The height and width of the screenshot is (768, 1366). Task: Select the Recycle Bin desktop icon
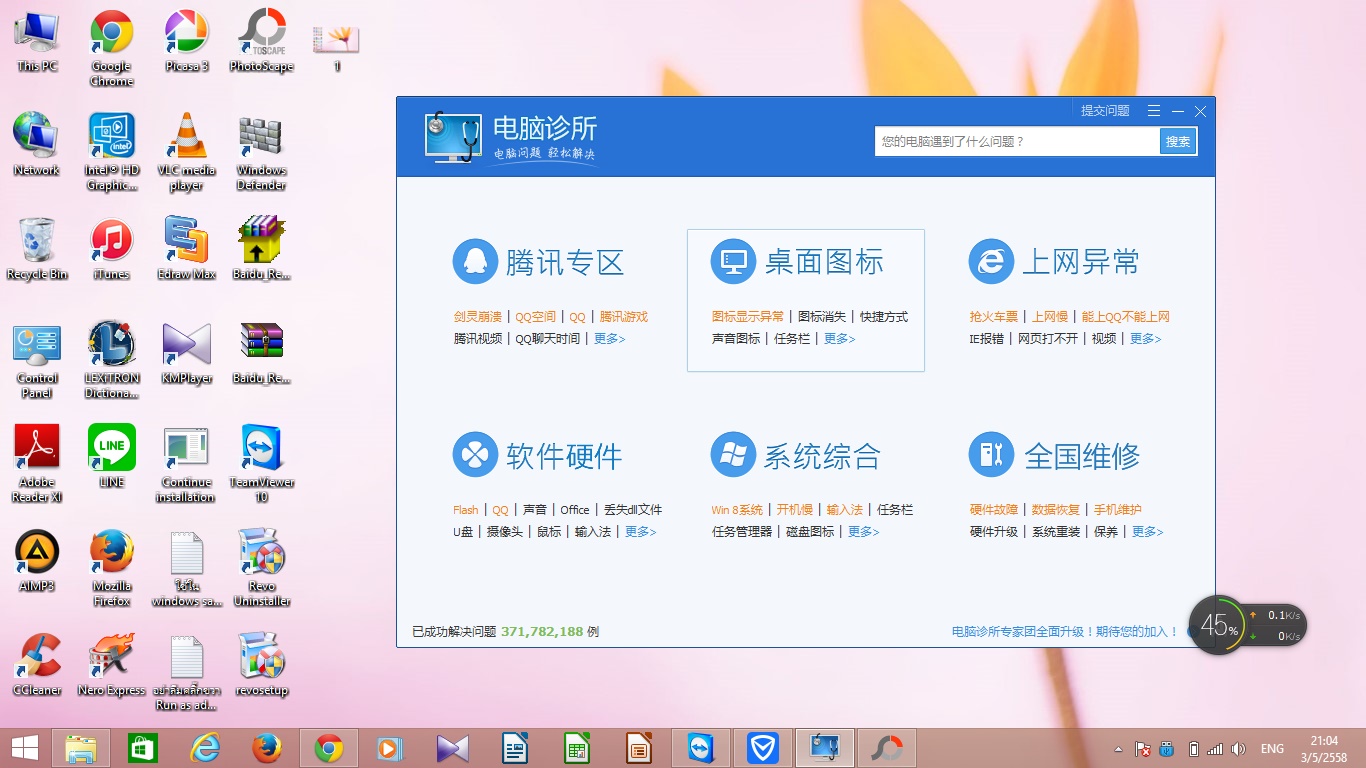(37, 248)
